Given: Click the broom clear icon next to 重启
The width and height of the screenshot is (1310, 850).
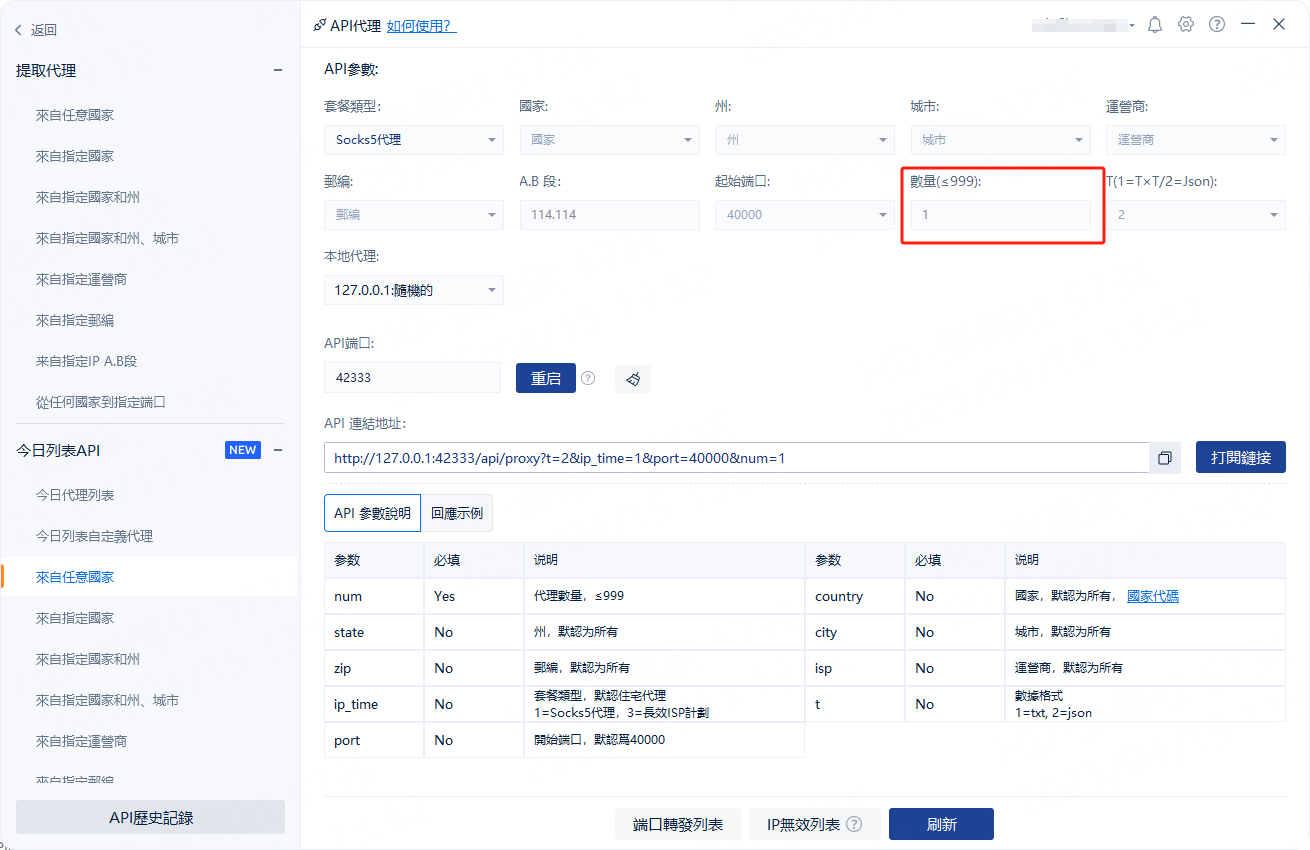Looking at the screenshot, I should point(633,378).
